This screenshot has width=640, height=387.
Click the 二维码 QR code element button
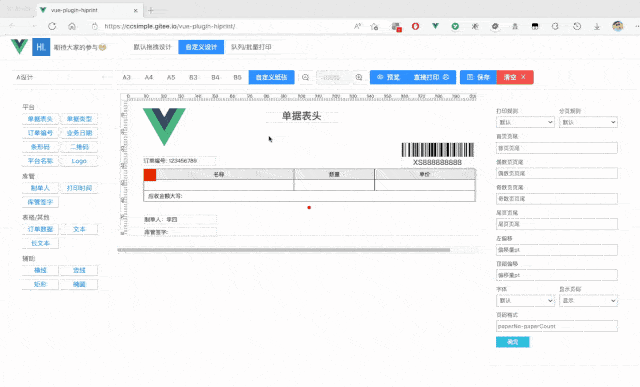tap(79, 147)
